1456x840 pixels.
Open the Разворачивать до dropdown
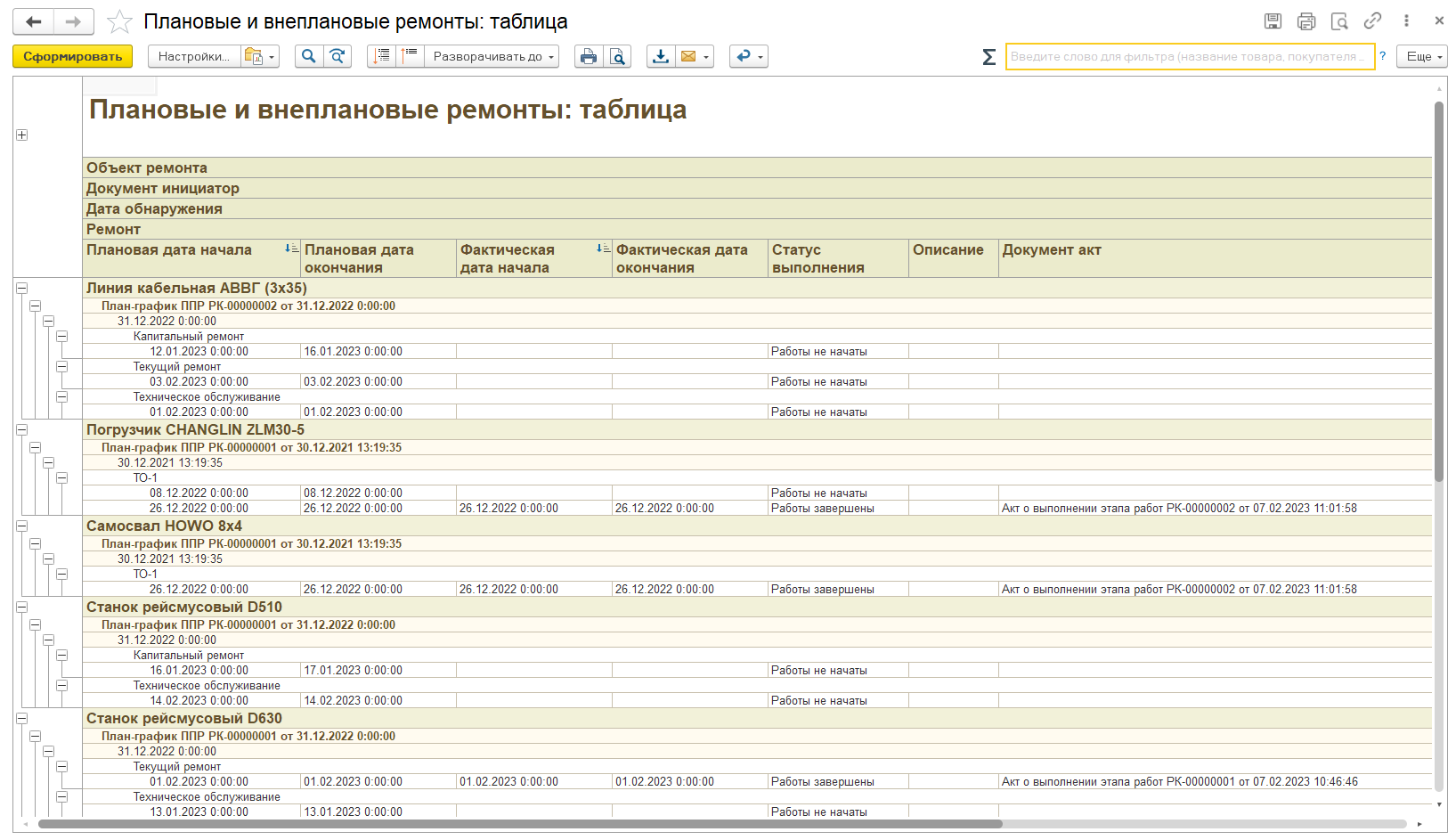pyautogui.click(x=492, y=56)
